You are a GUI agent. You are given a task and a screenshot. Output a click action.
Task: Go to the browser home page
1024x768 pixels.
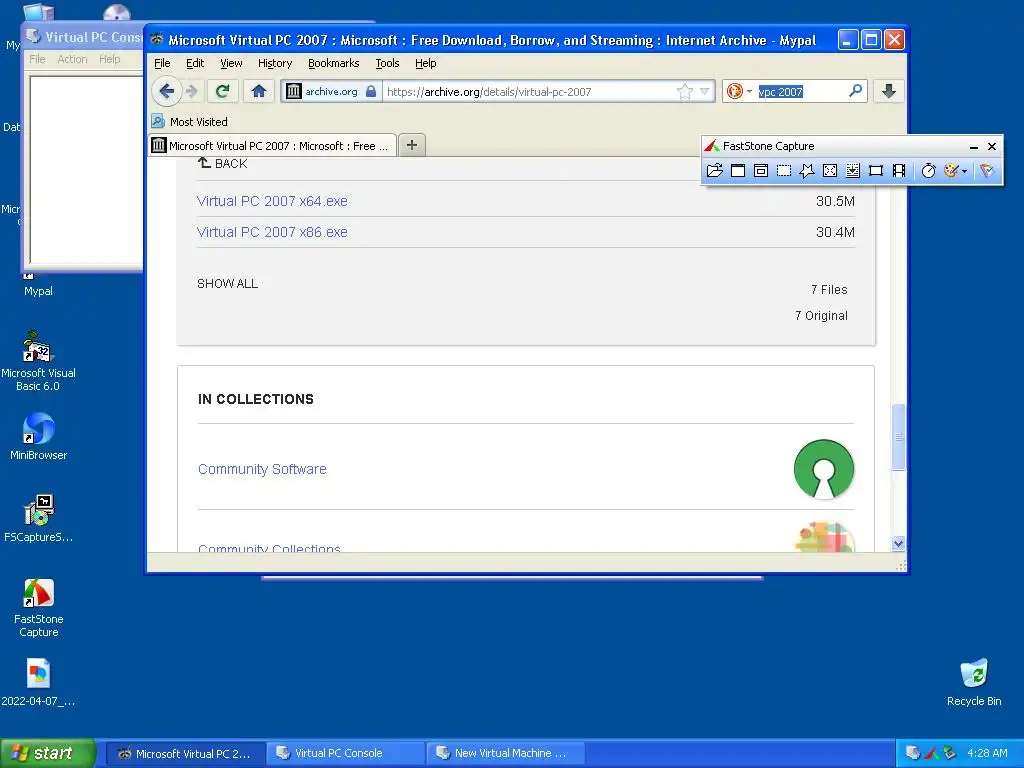(259, 91)
